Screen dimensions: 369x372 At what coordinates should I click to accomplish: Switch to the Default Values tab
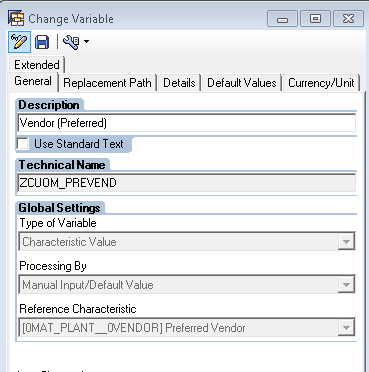click(242, 83)
